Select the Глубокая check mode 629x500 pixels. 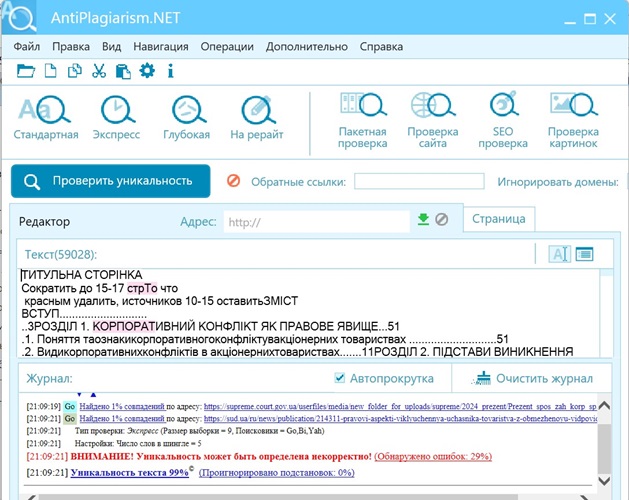187,117
